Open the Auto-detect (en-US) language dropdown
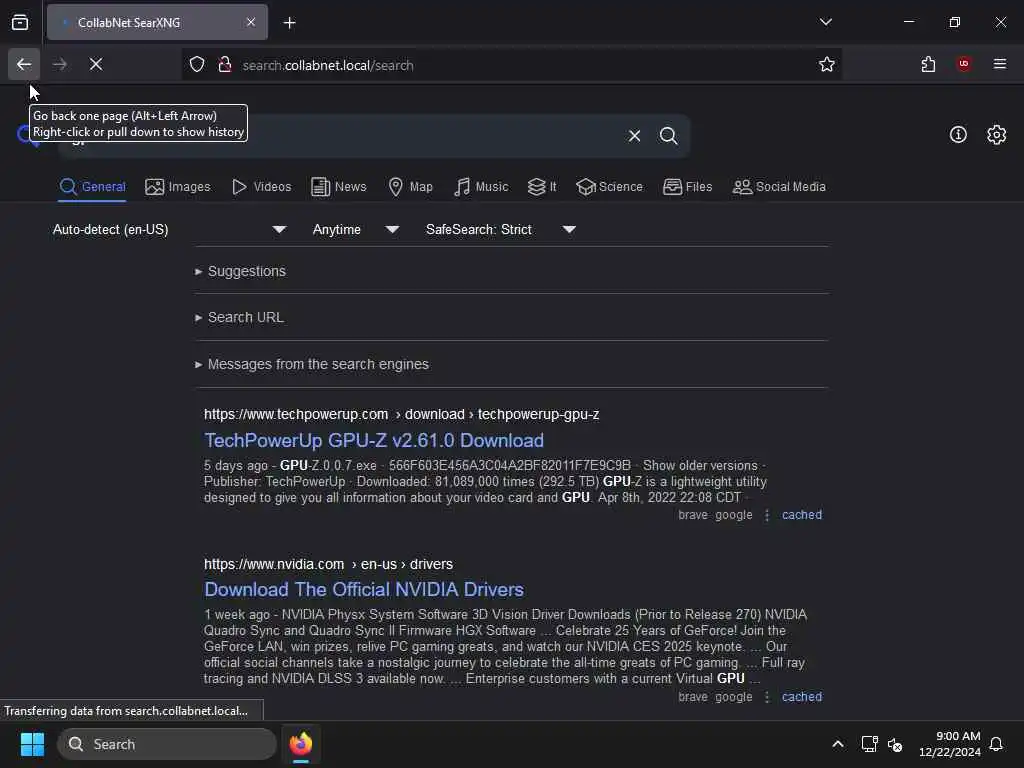Screen dimensions: 1024x768 click(x=170, y=229)
